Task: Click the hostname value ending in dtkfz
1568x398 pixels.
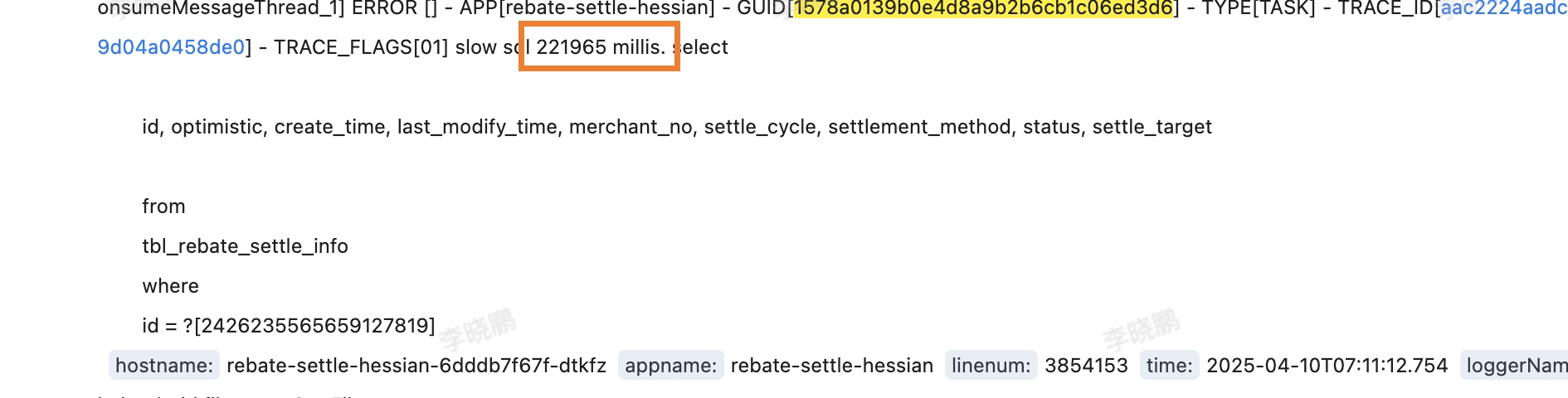Action: pos(416,366)
